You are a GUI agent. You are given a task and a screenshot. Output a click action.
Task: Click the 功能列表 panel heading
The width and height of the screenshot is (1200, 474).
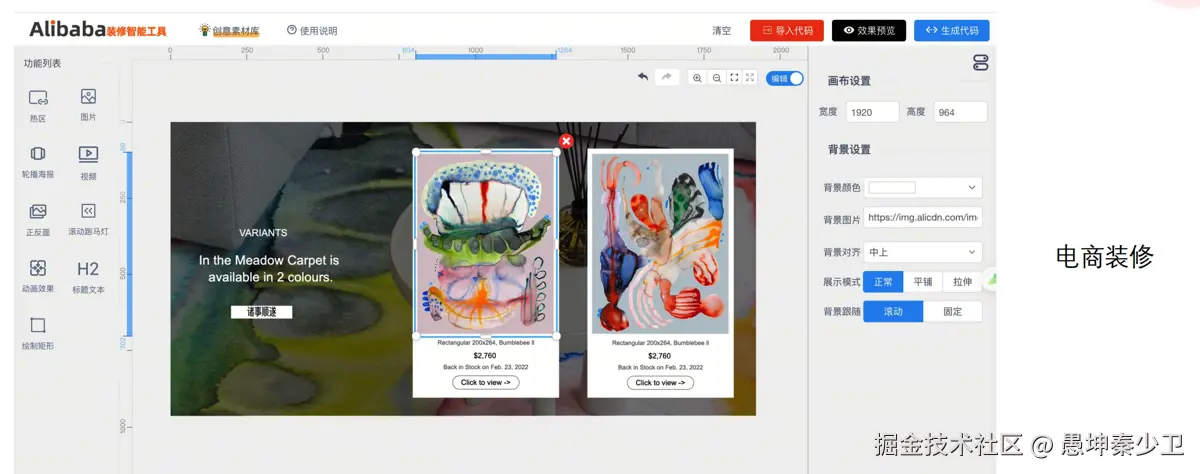point(42,63)
